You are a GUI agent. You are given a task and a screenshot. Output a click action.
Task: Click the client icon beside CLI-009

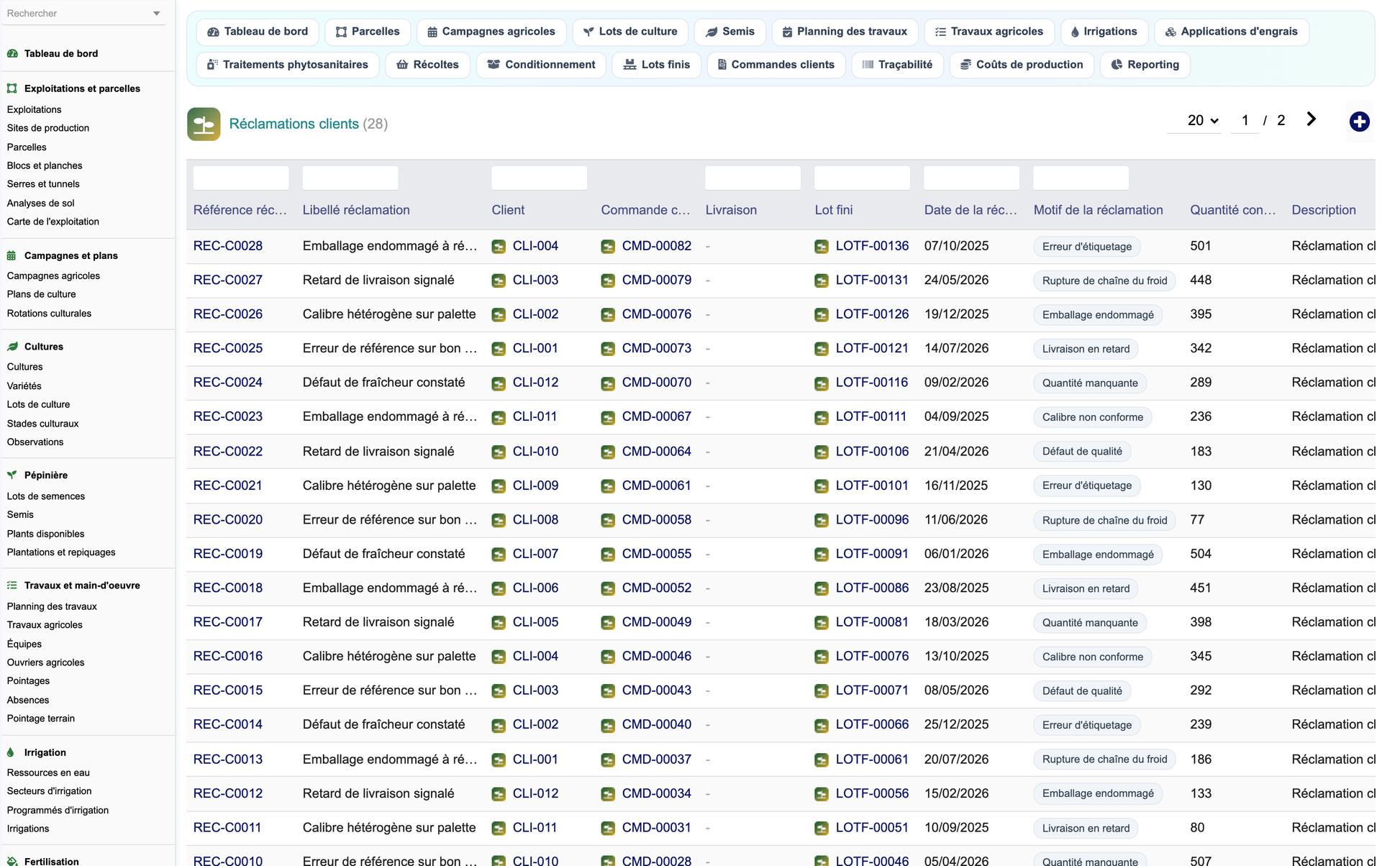pyautogui.click(x=499, y=486)
